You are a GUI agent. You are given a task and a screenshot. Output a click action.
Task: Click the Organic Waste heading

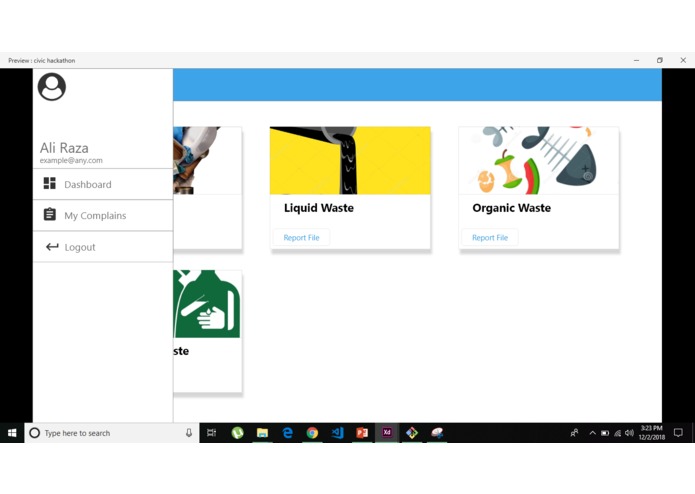(511, 208)
